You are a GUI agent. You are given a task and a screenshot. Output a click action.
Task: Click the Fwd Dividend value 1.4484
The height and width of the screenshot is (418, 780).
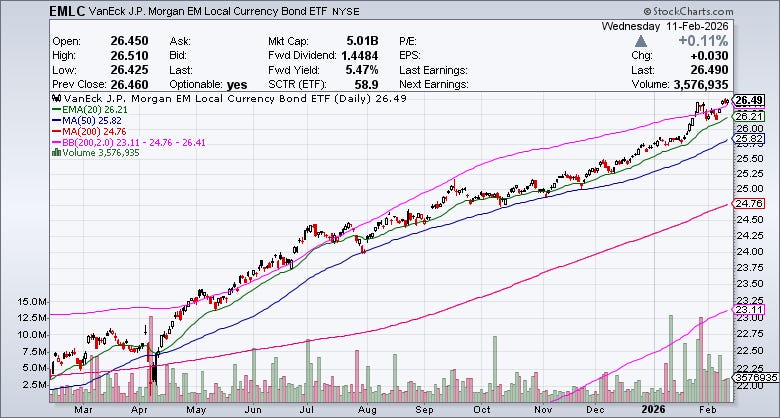click(x=360, y=55)
